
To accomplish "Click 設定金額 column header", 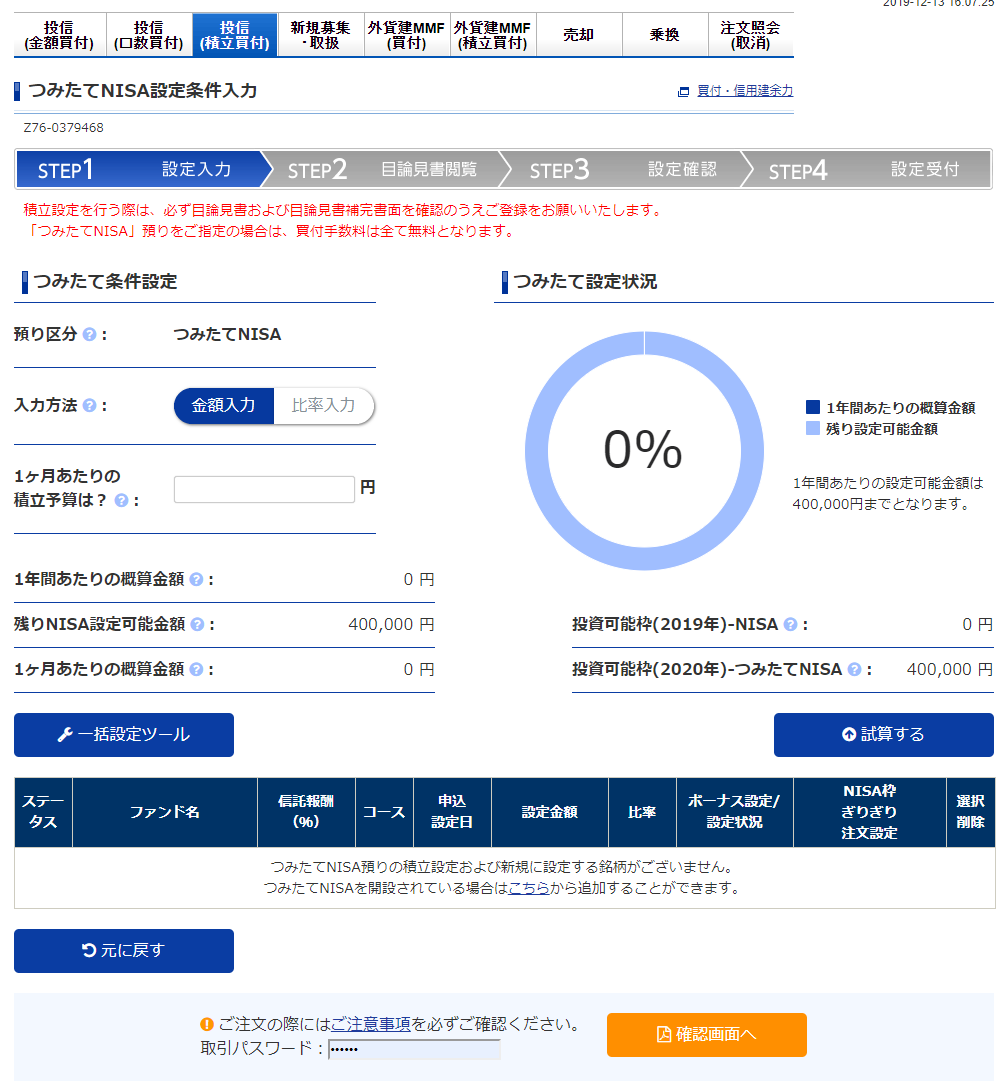I will tap(550, 812).
